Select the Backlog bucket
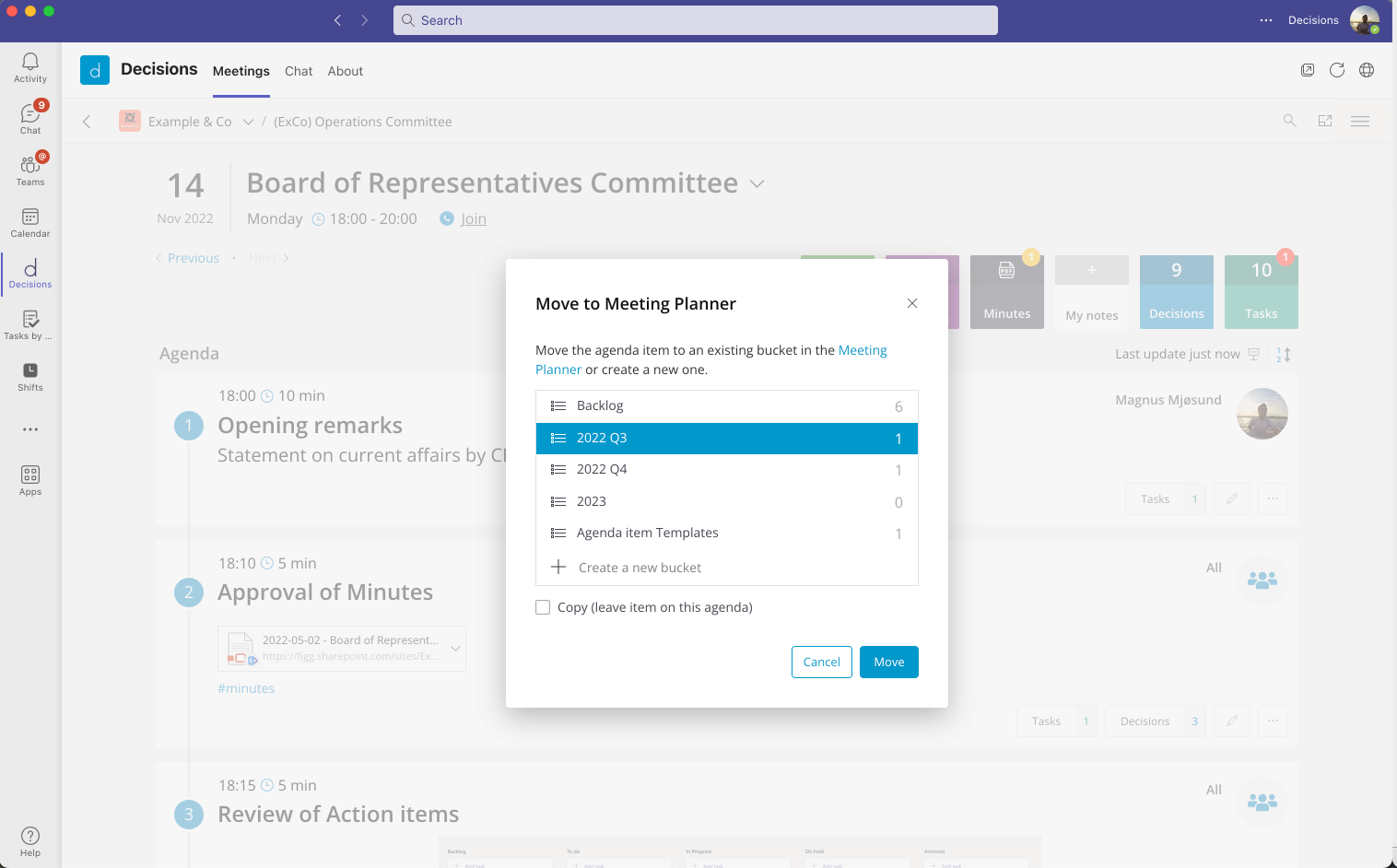The height and width of the screenshot is (868, 1397). click(x=727, y=406)
